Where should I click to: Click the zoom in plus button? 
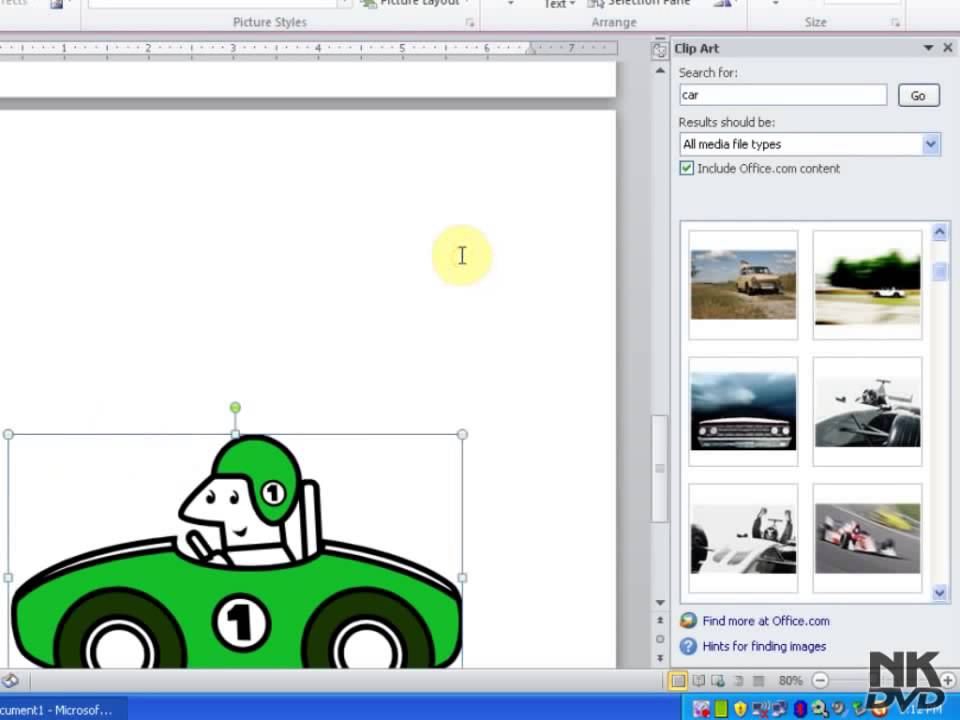pyautogui.click(x=948, y=681)
